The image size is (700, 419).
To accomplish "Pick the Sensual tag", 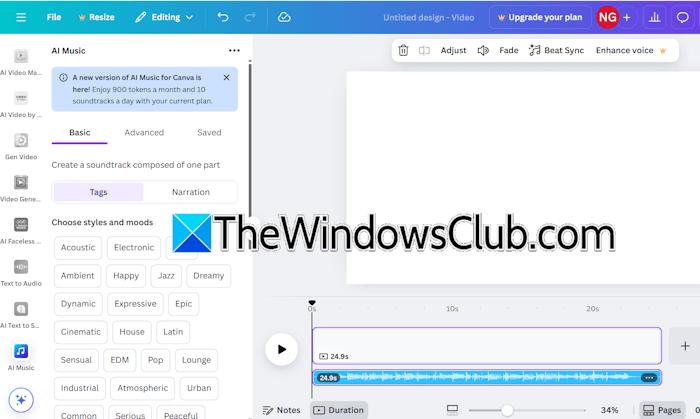I will pos(76,360).
